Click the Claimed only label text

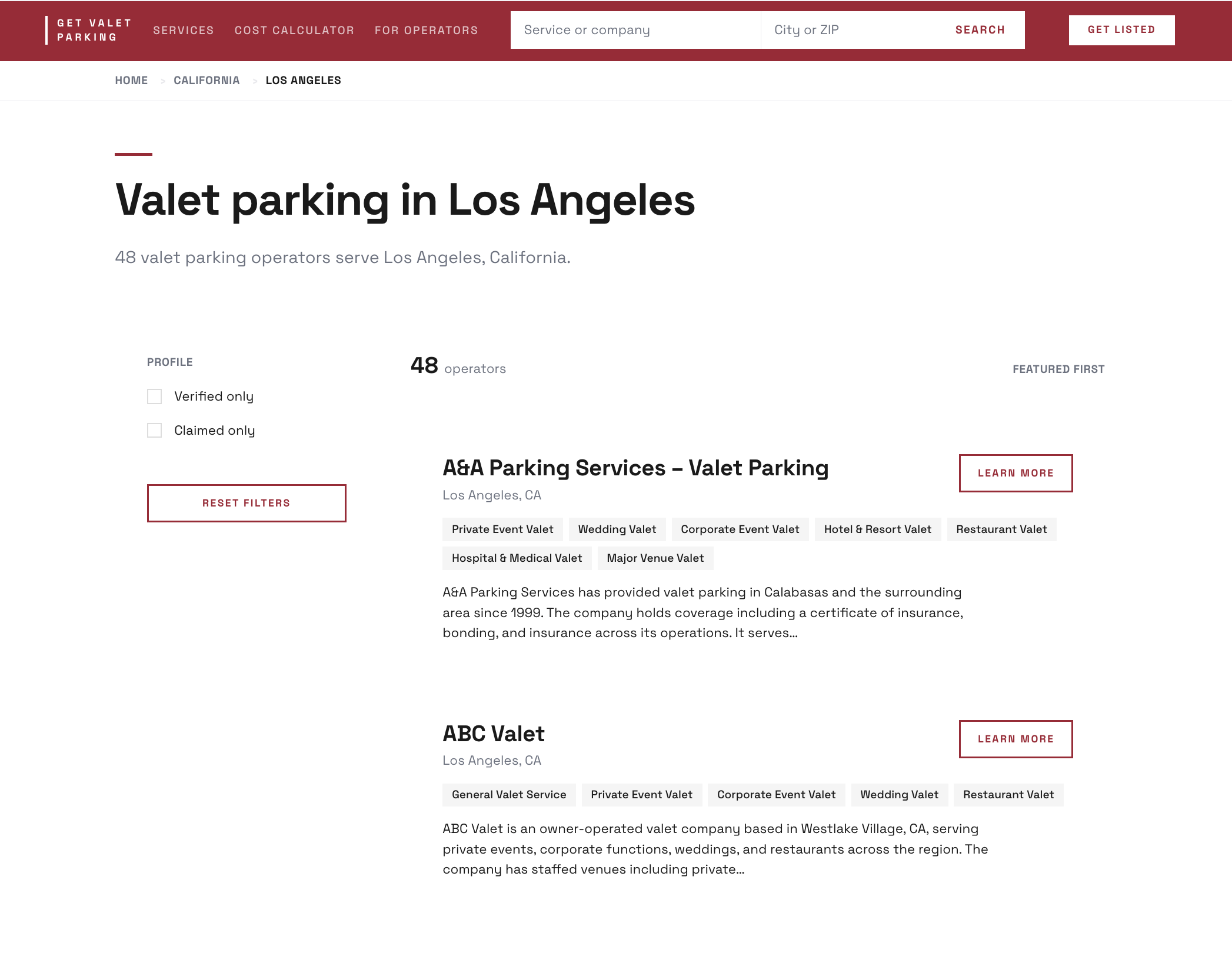(x=214, y=431)
